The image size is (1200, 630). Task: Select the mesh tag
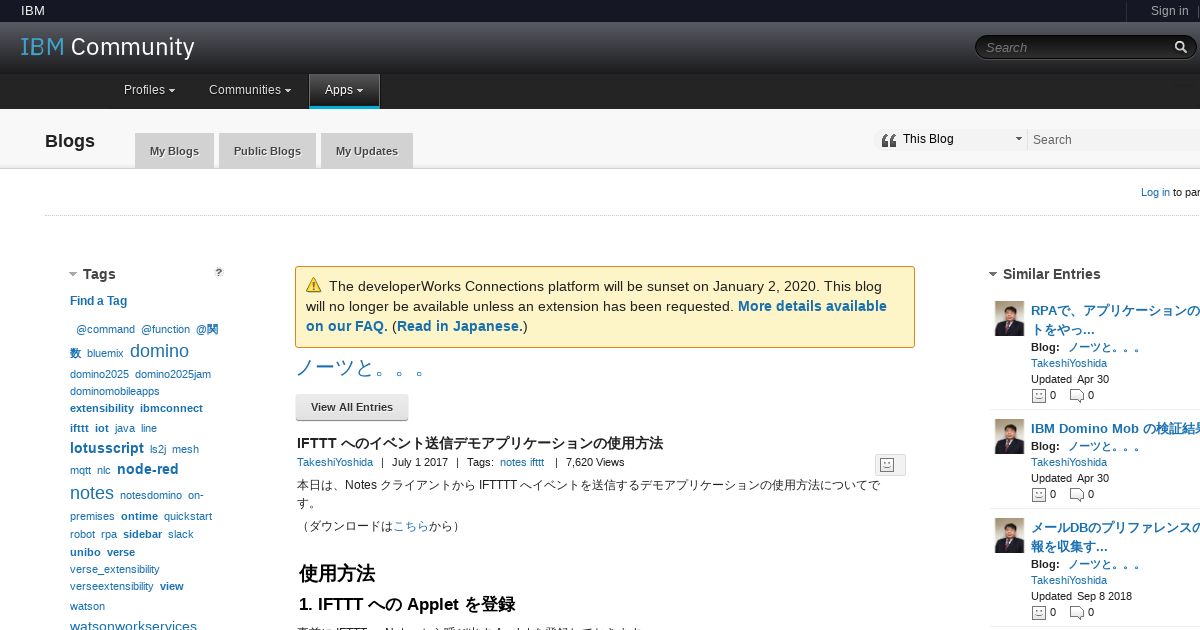(185, 449)
